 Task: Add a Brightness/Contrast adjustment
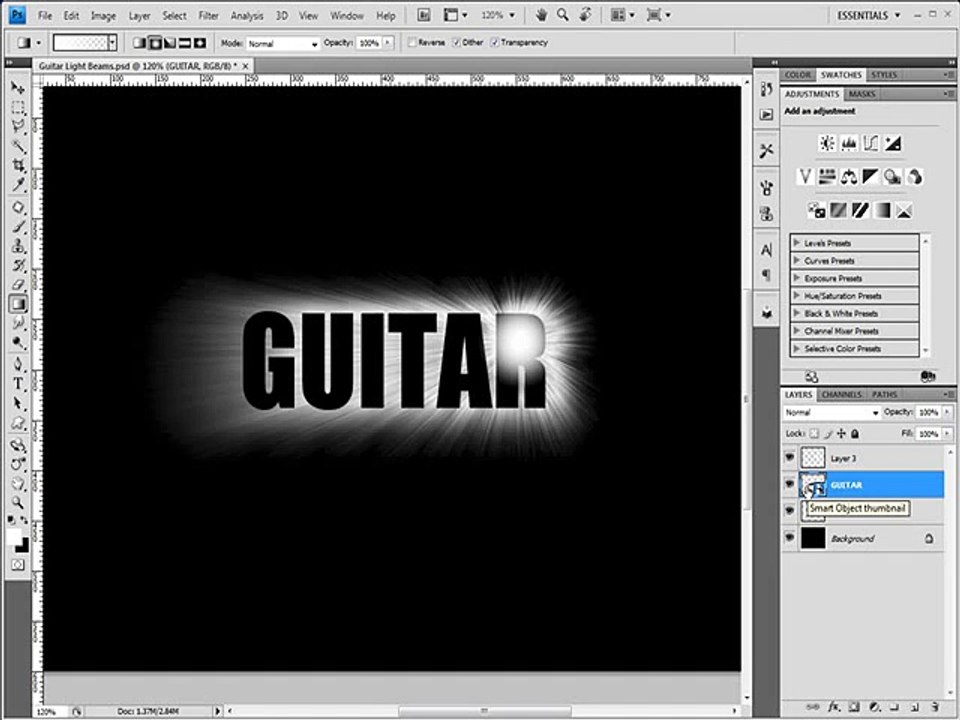(827, 144)
